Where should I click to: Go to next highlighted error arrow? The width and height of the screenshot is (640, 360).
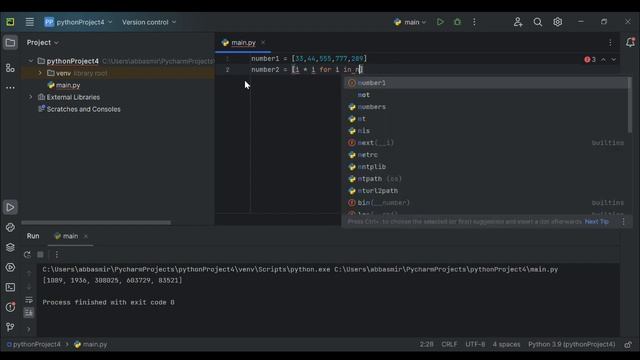613,60
